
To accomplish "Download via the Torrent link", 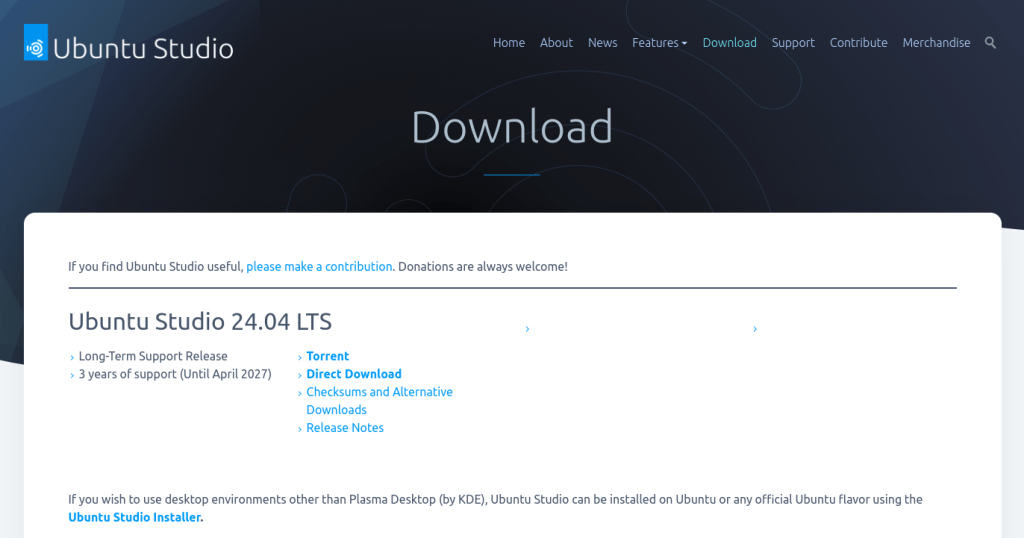I will pyautogui.click(x=327, y=356).
